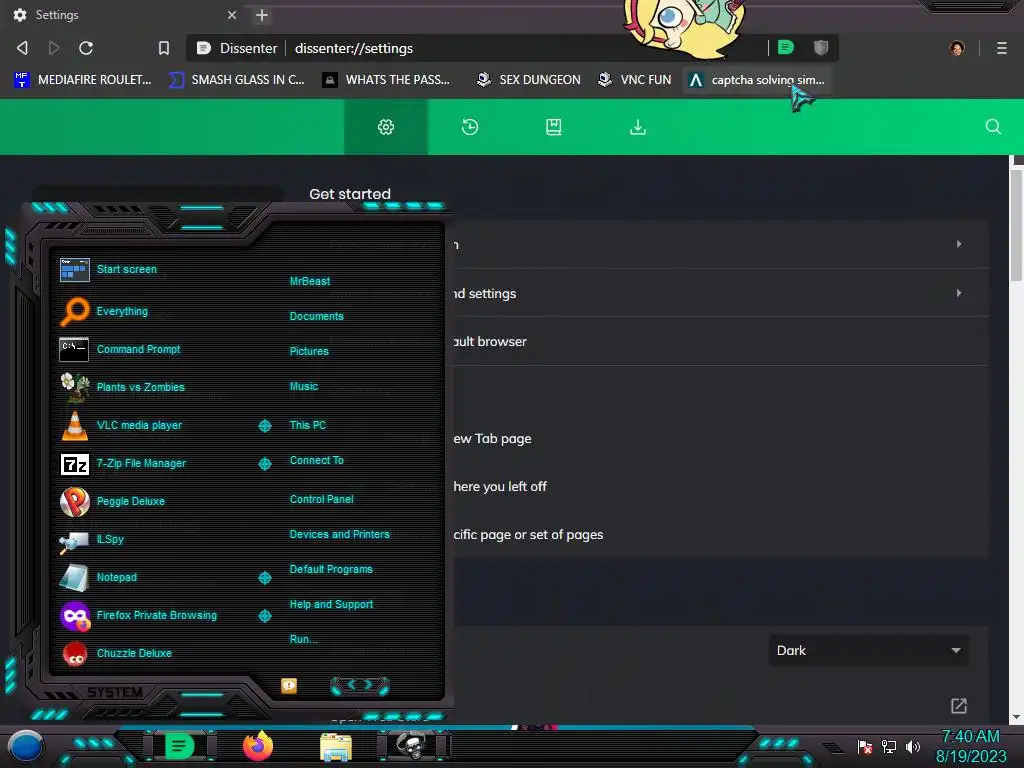
Task: Launch Chuzzle Deluxe from the start menu
Action: coord(134,653)
